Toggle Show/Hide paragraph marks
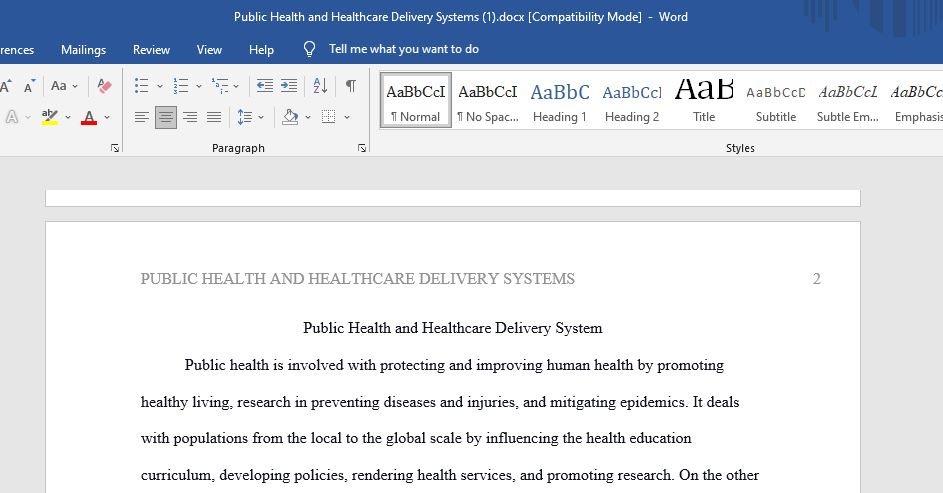The image size is (943, 493). [351, 86]
